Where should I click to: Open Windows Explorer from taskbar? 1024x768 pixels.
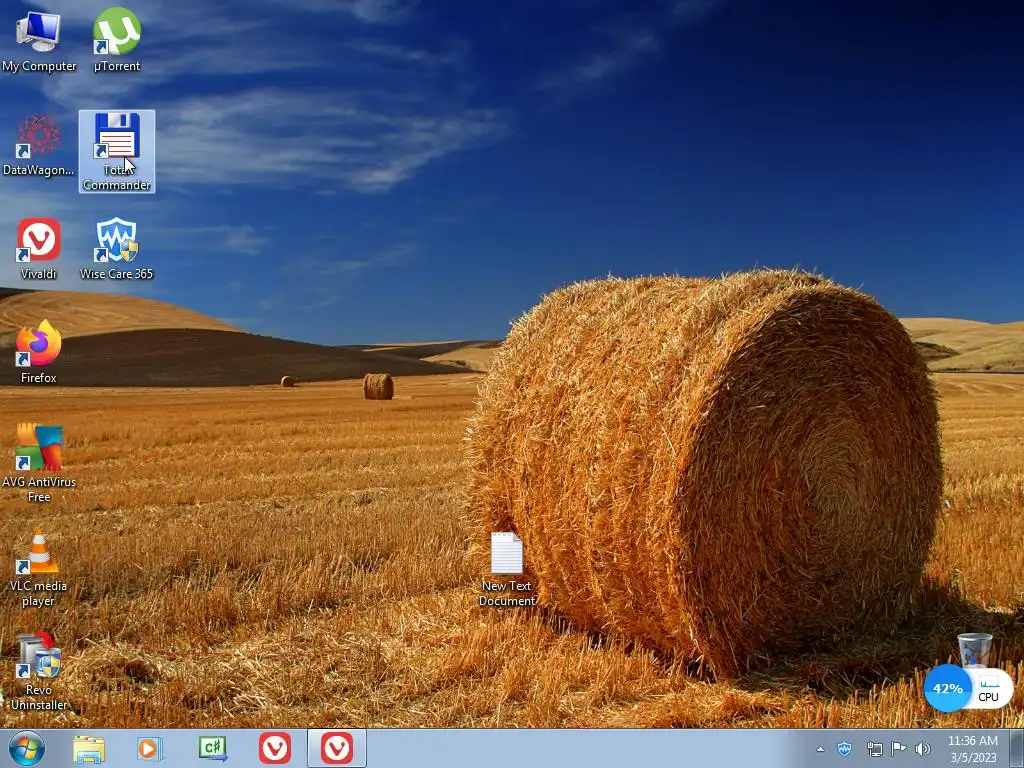(89, 749)
